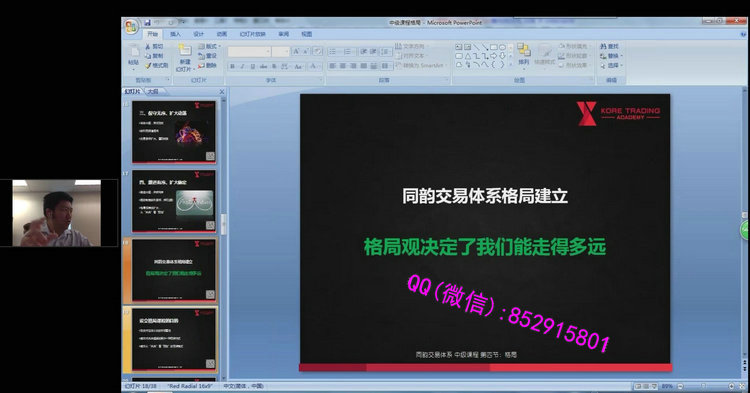Image resolution: width=750 pixels, height=393 pixels.
Task: Switch to the Insert (插入) ribbon tab
Action: point(176,34)
